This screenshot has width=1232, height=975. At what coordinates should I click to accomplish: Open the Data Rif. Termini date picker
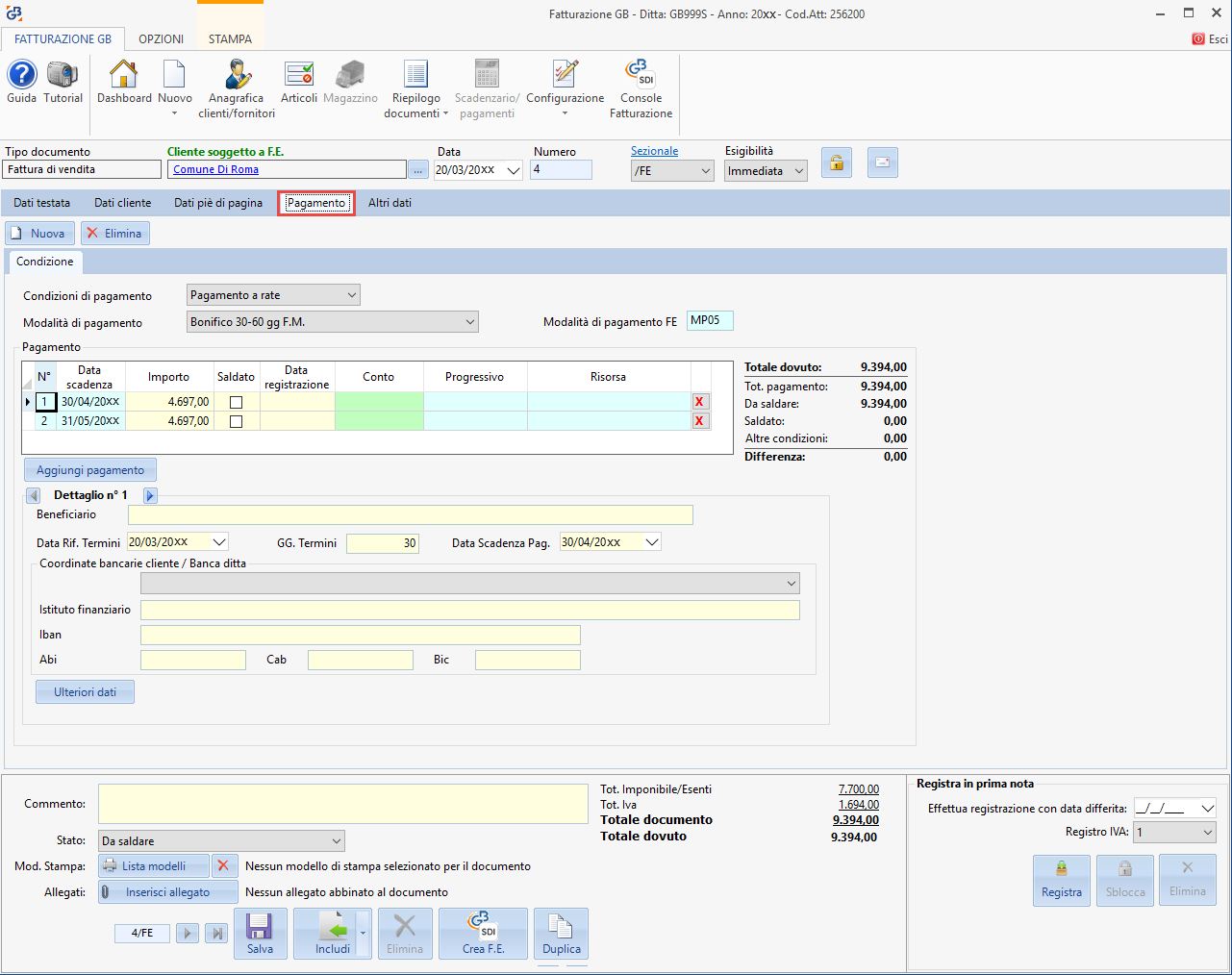219,542
